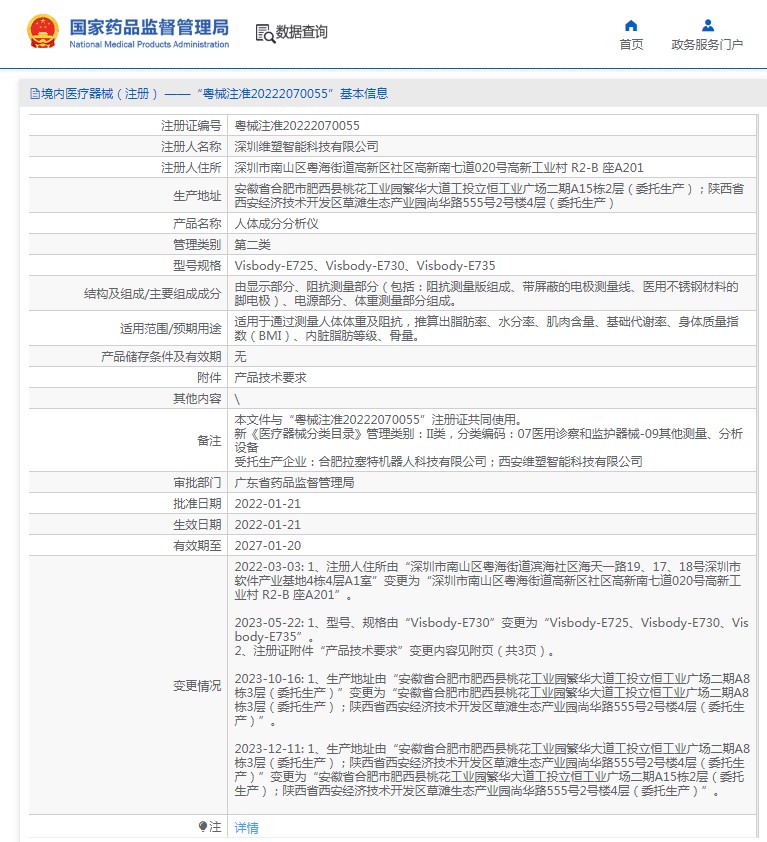767x842 pixels.
Task: Click the 注册证编号 label
Action: click(x=191, y=126)
